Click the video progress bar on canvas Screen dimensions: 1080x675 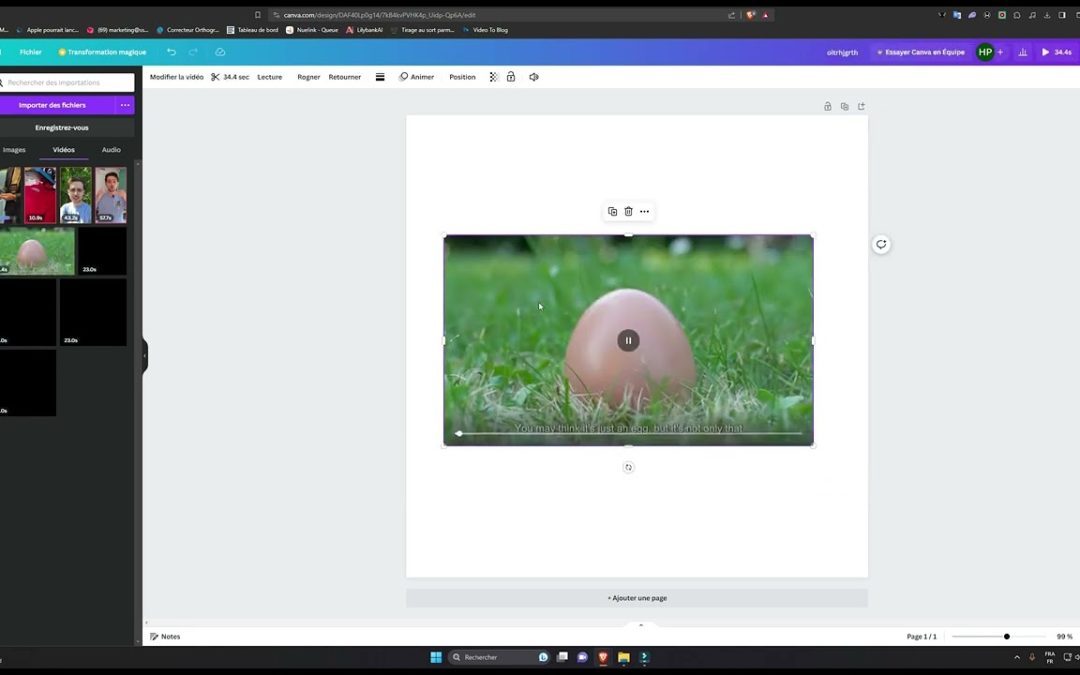coord(630,434)
